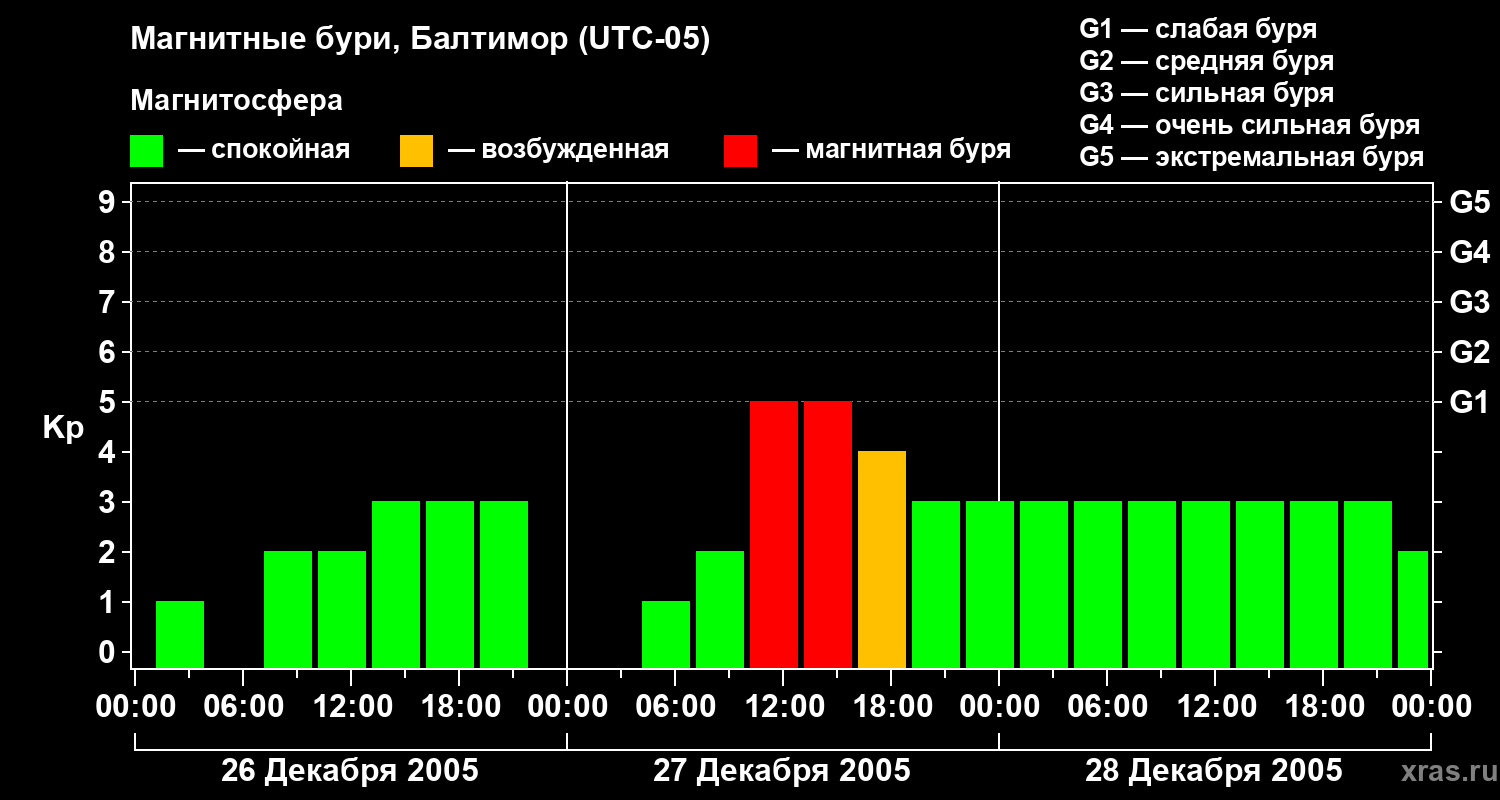This screenshot has height=800, width=1500.
Task: Click the orange 'возбужденная' legend swatch
Action: (416, 151)
